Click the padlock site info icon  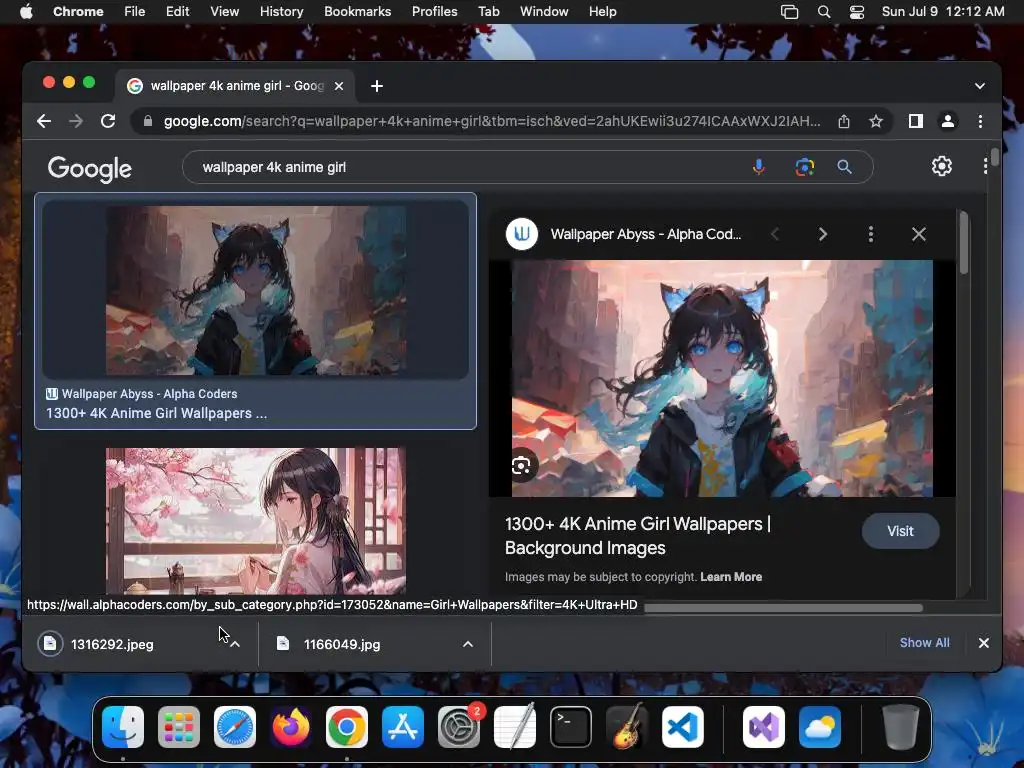point(148,121)
